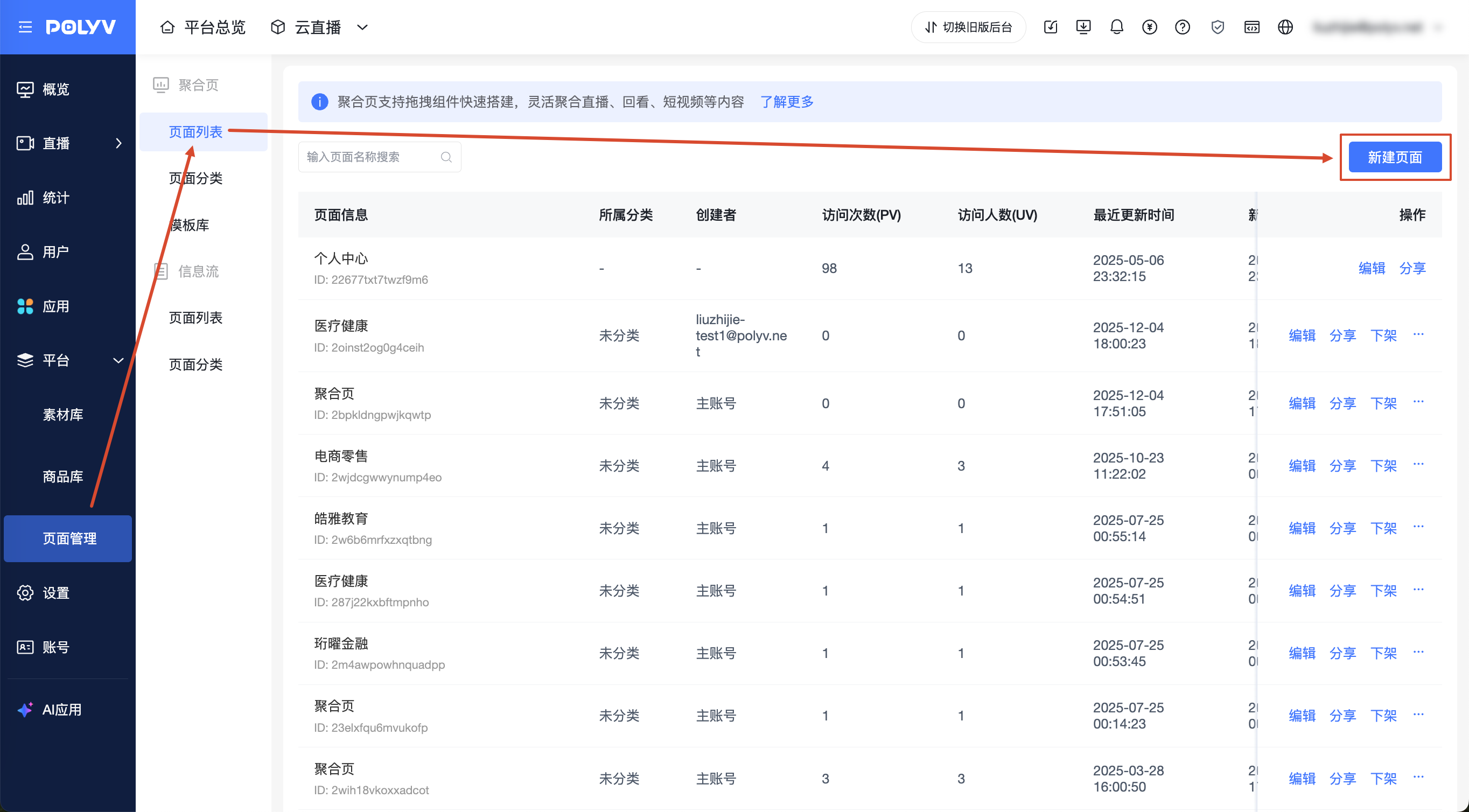Screen dimensions: 1469x812
Task: Click creator liuzhijie-test1@polyv.net cell
Action: [742, 335]
